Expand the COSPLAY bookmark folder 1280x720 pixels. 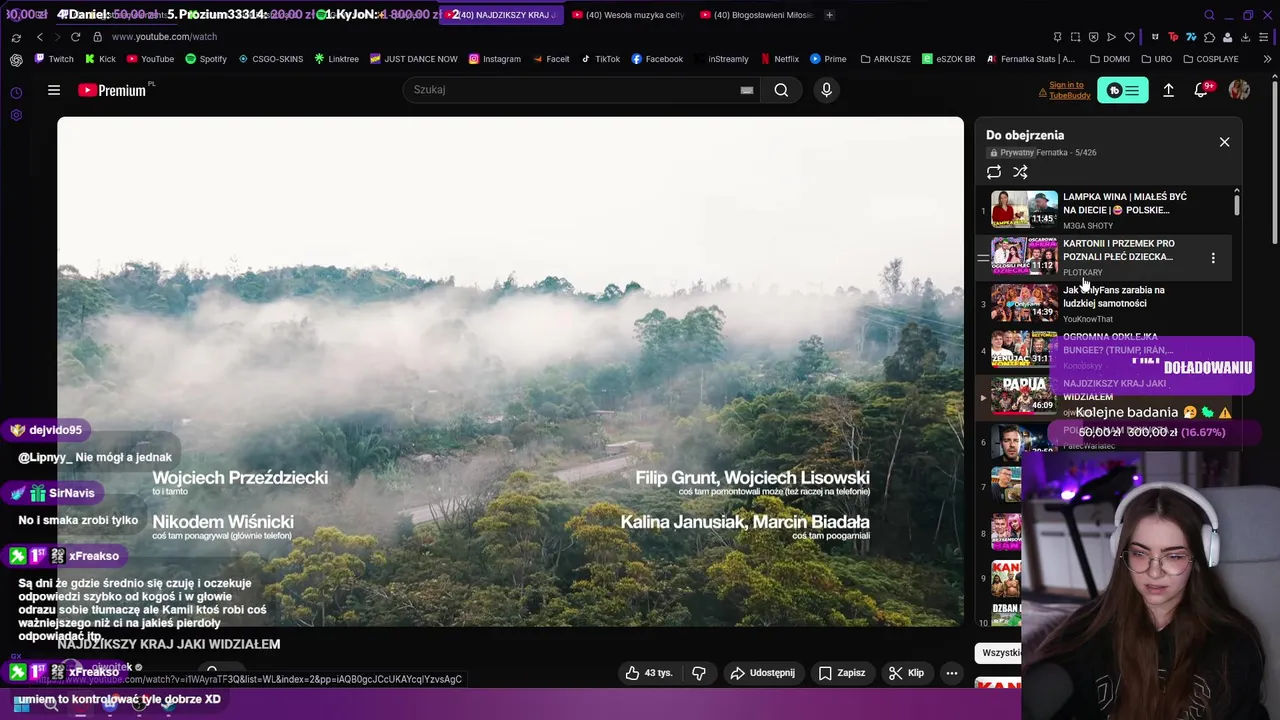tap(1210, 59)
